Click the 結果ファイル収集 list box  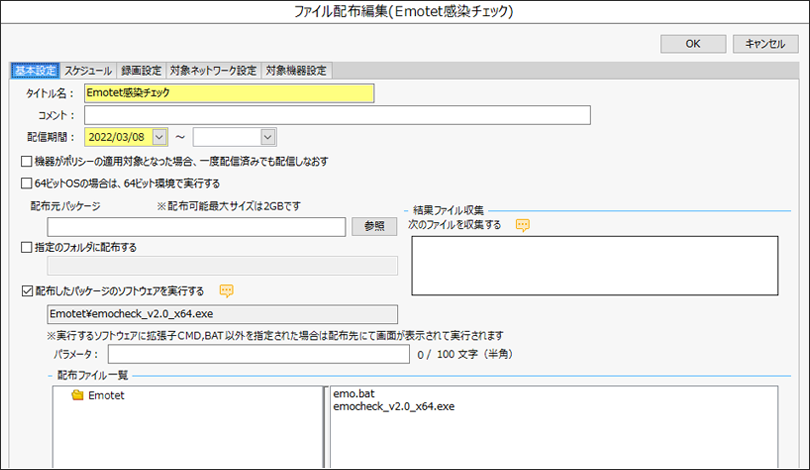coord(595,266)
